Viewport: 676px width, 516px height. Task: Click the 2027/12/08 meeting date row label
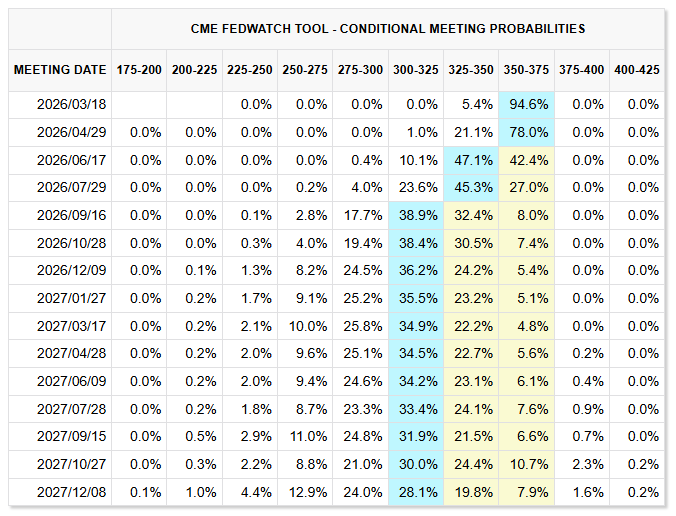click(x=72, y=492)
